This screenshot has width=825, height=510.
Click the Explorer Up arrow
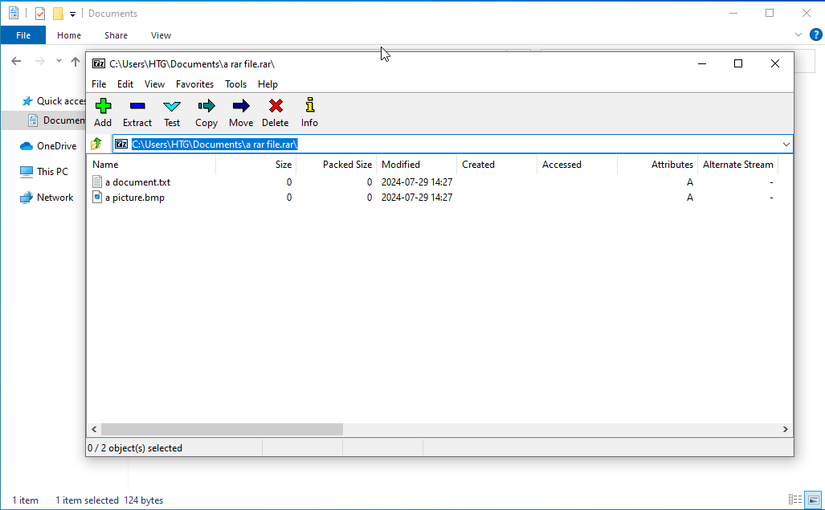[75, 62]
